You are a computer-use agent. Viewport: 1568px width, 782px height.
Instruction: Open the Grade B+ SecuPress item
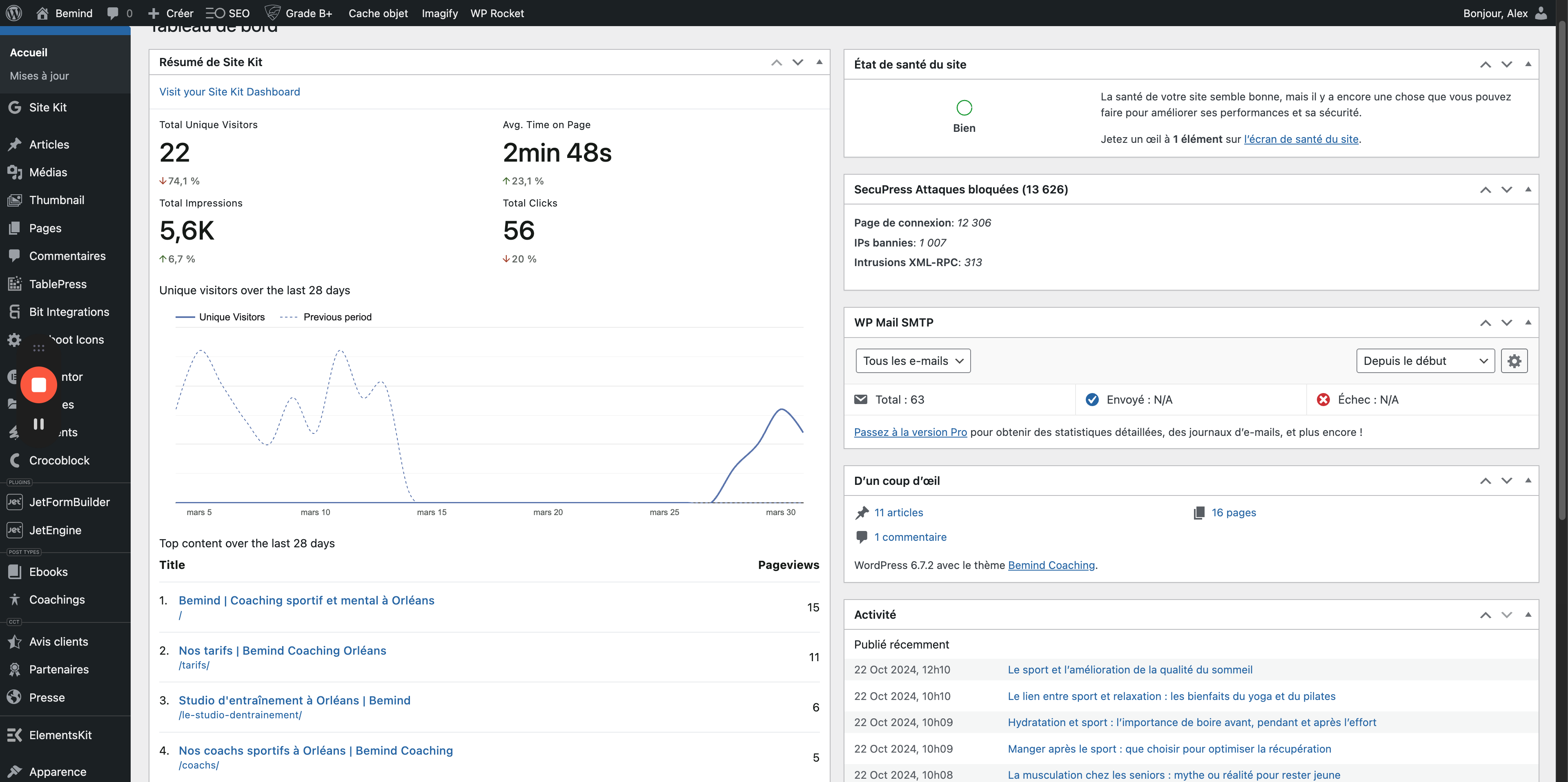tap(298, 13)
